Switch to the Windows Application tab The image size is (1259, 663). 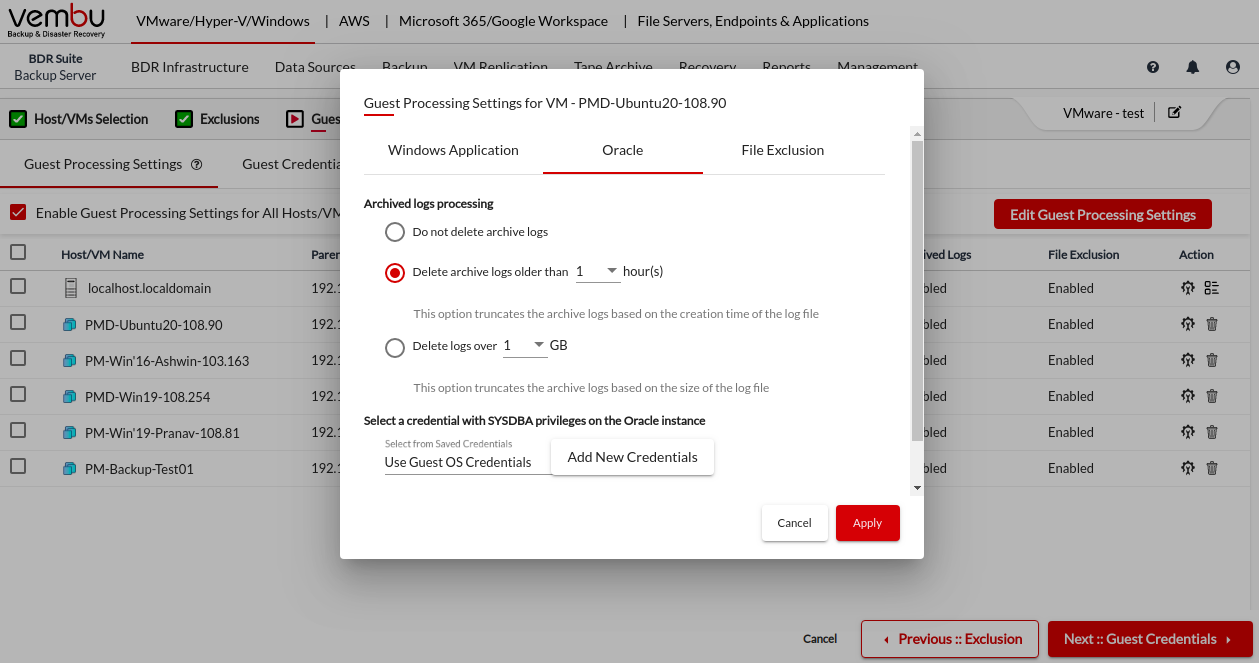(453, 151)
